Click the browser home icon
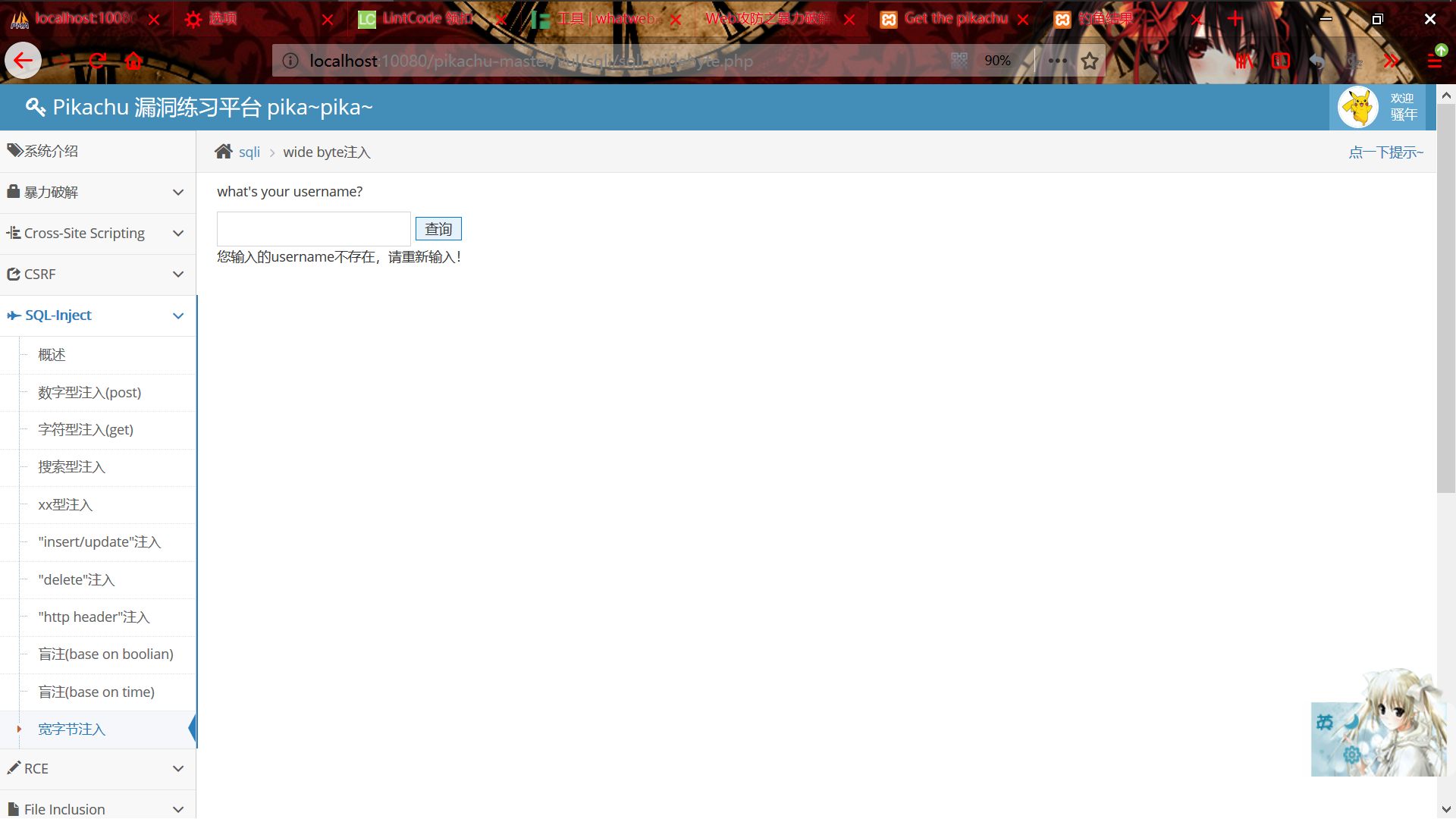The image size is (1456, 819). (x=134, y=61)
